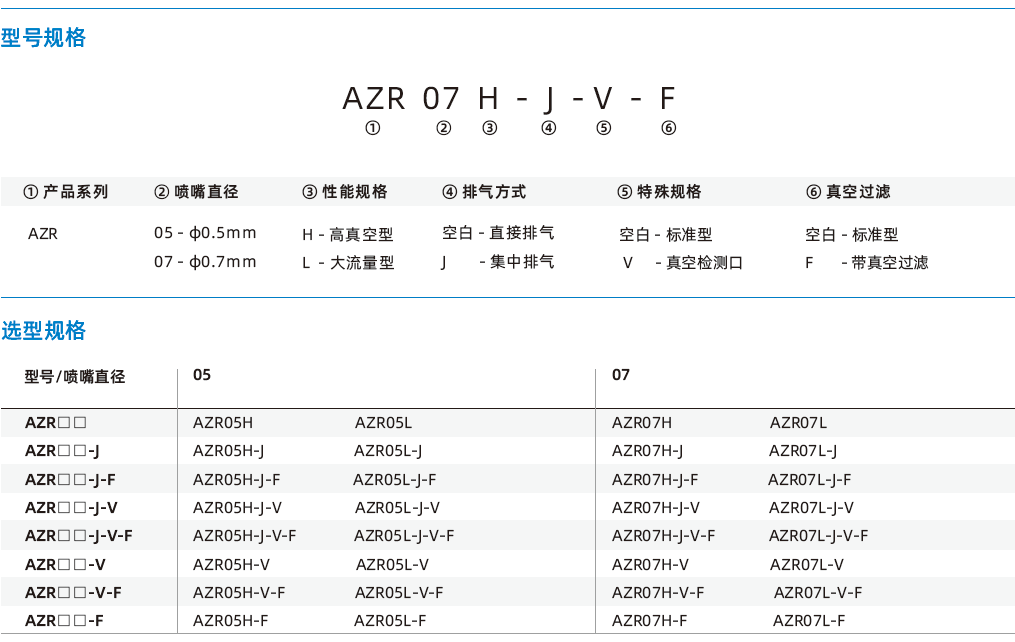Select model cell AZR07H-J-V-F
The width and height of the screenshot is (1015, 642).
coord(664,536)
